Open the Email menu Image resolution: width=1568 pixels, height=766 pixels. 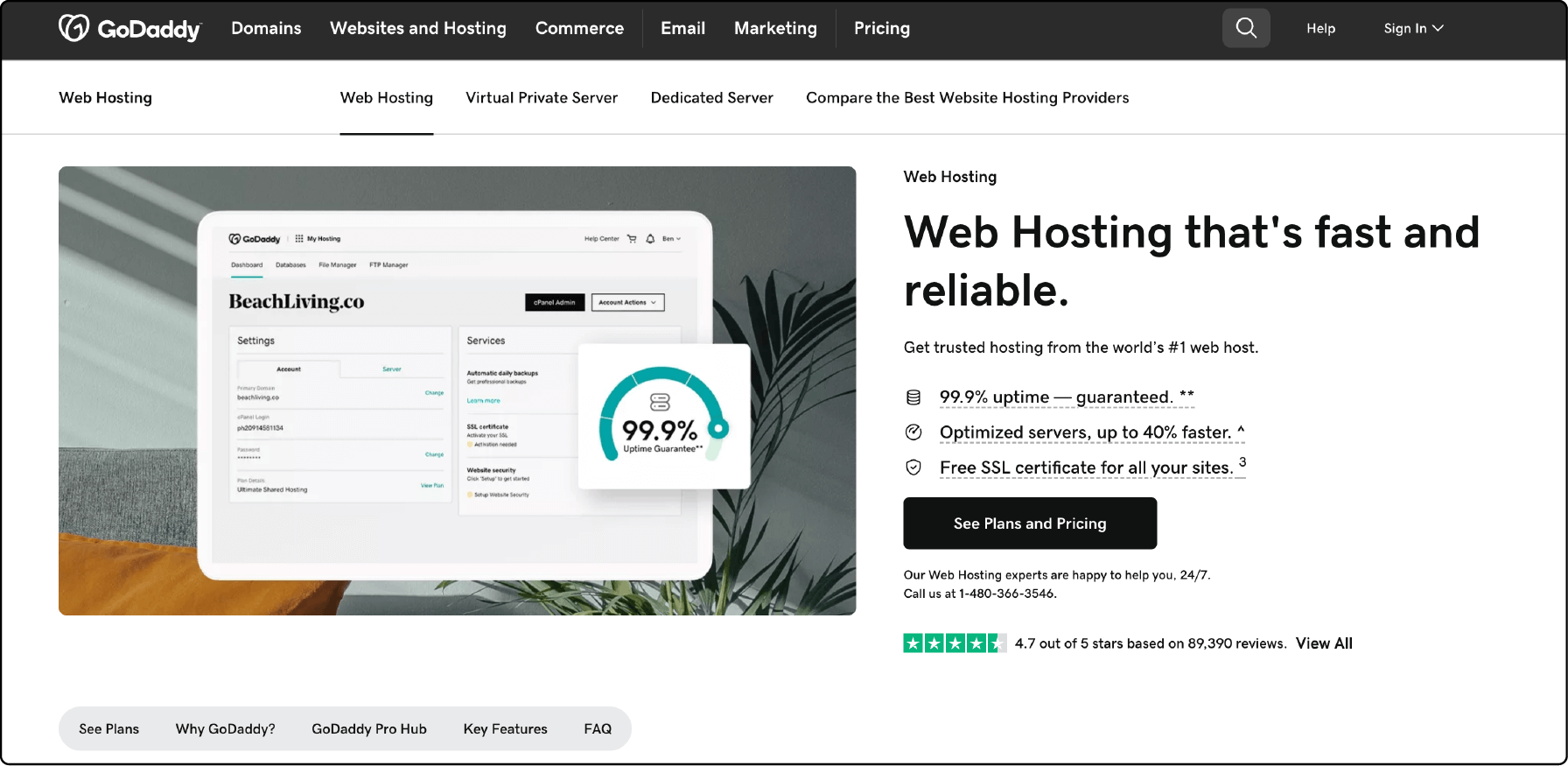682,28
